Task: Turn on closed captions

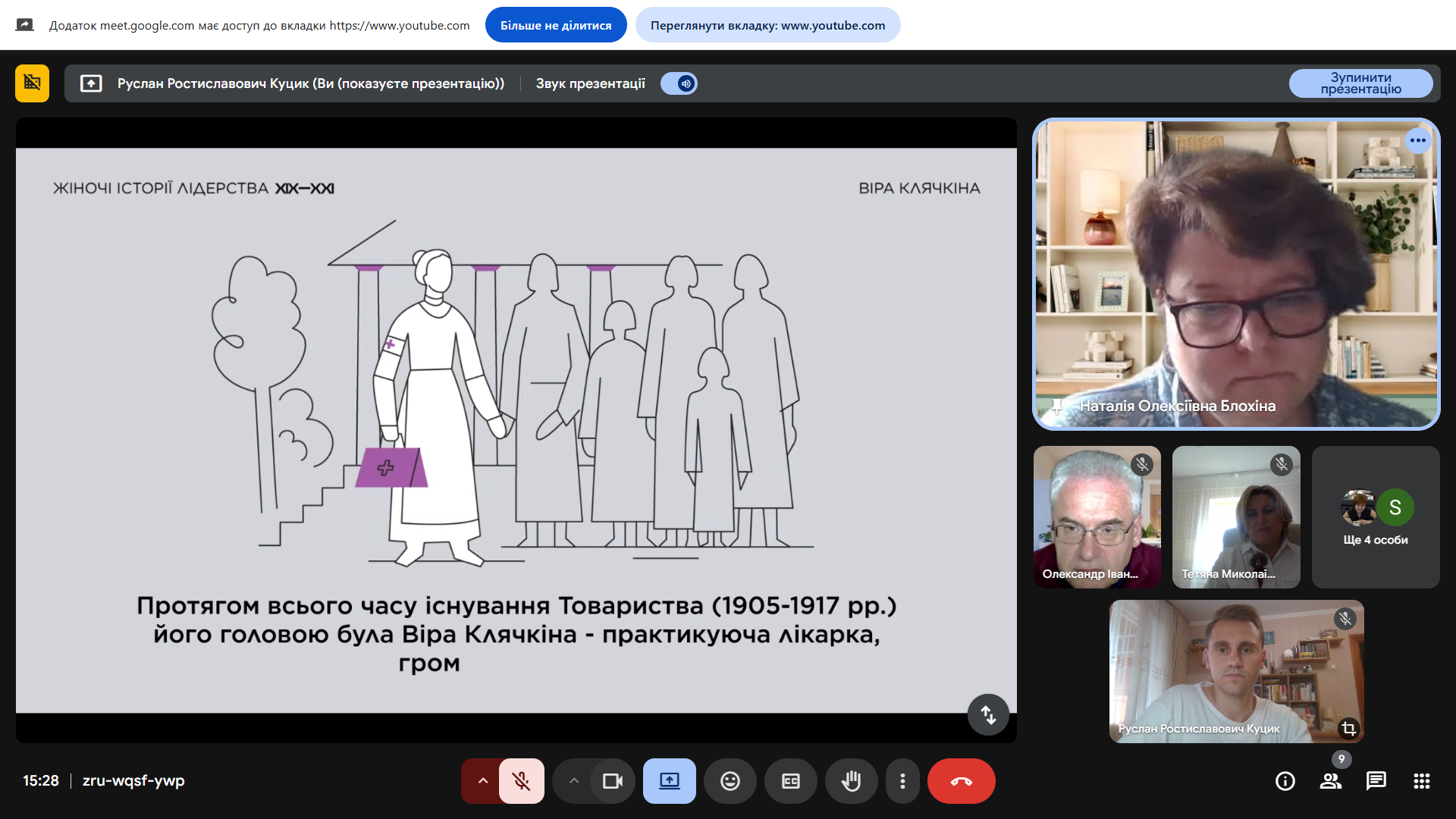Action: pyautogui.click(x=790, y=781)
